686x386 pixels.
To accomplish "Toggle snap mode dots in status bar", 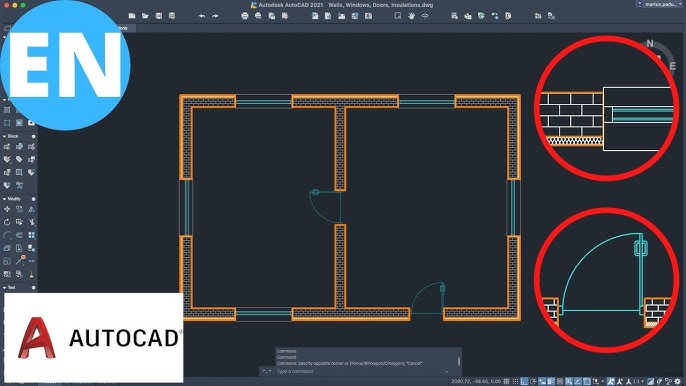I will click(x=515, y=382).
